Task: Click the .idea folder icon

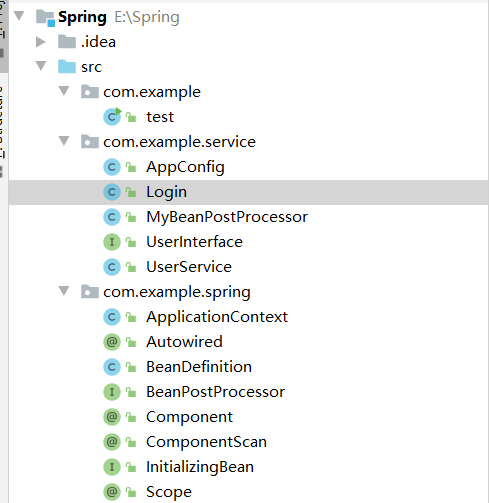Action: [x=67, y=42]
